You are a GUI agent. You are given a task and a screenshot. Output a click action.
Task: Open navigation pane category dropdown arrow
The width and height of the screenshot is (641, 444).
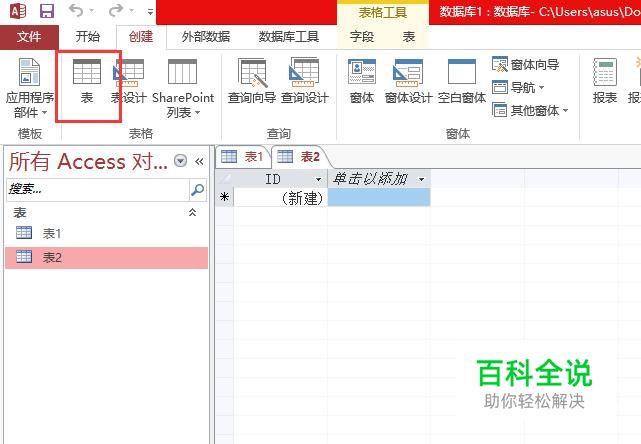point(180,161)
